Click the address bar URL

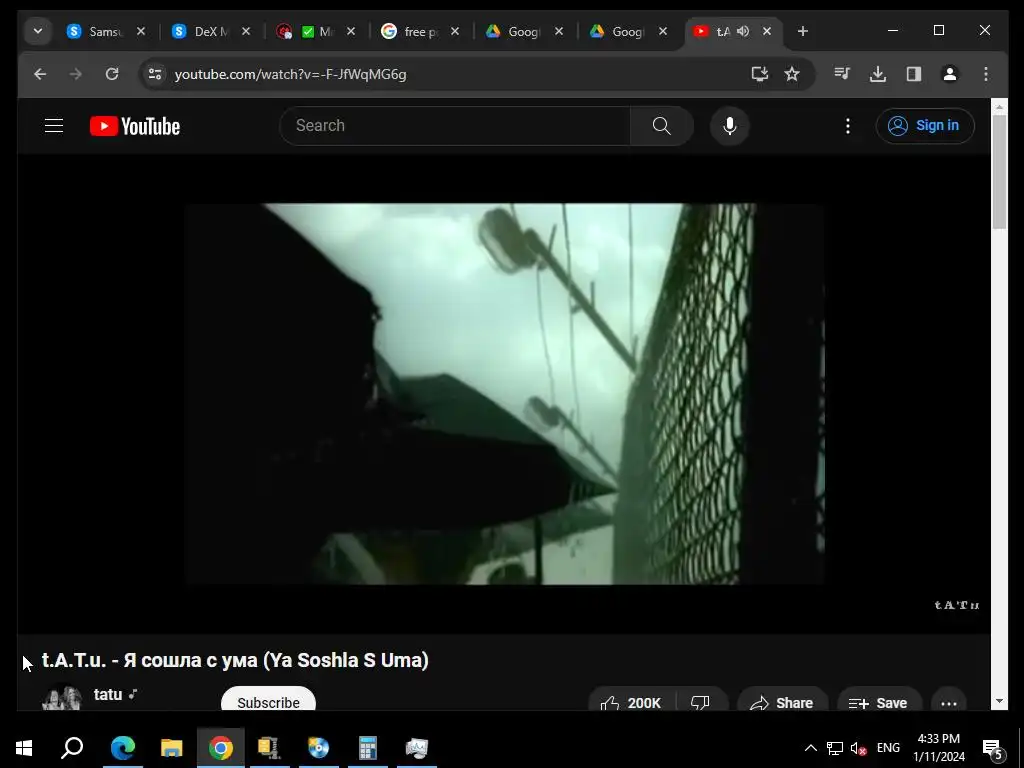coord(291,74)
